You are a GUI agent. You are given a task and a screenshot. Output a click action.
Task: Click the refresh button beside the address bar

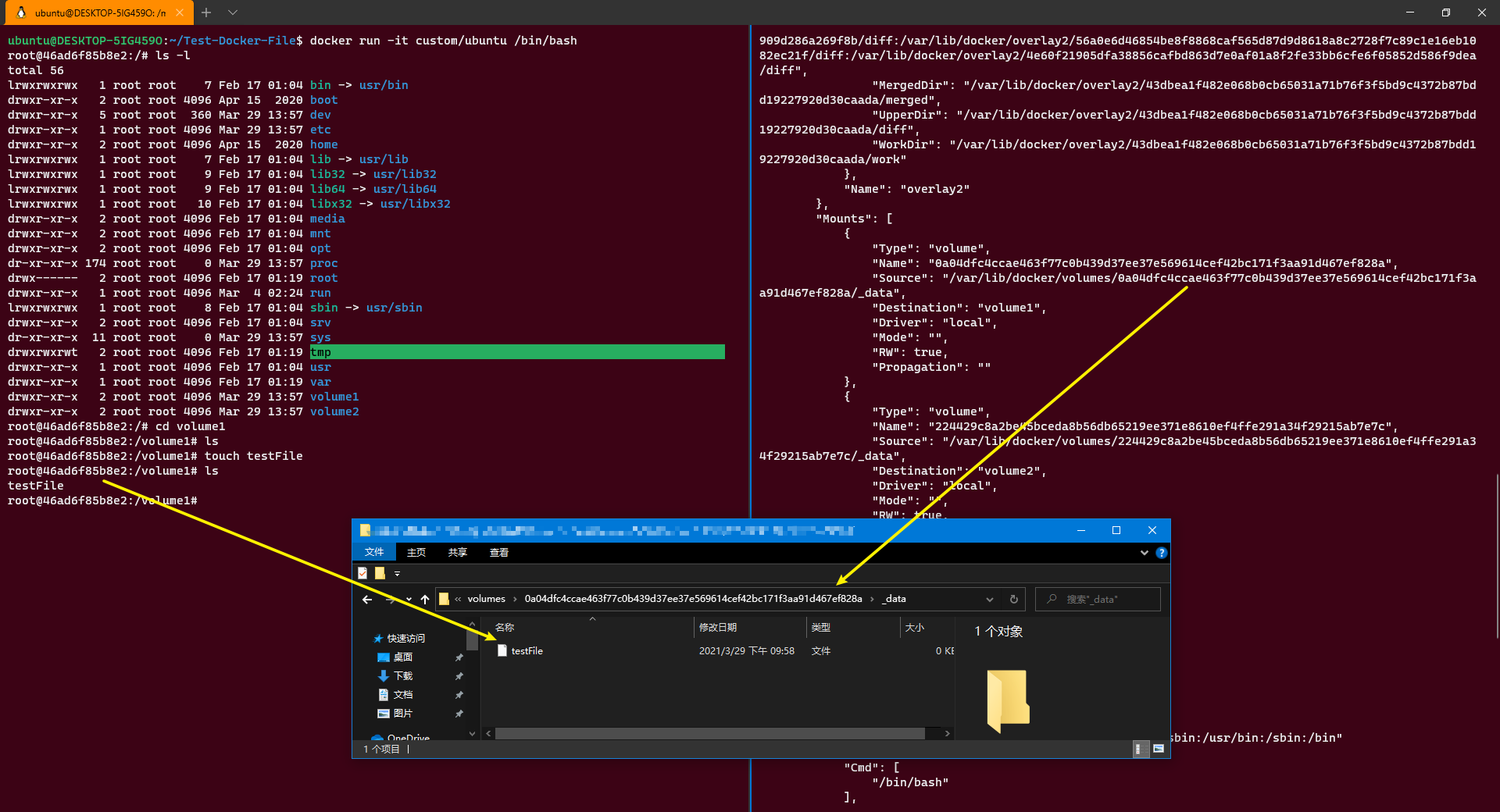[x=1014, y=600]
